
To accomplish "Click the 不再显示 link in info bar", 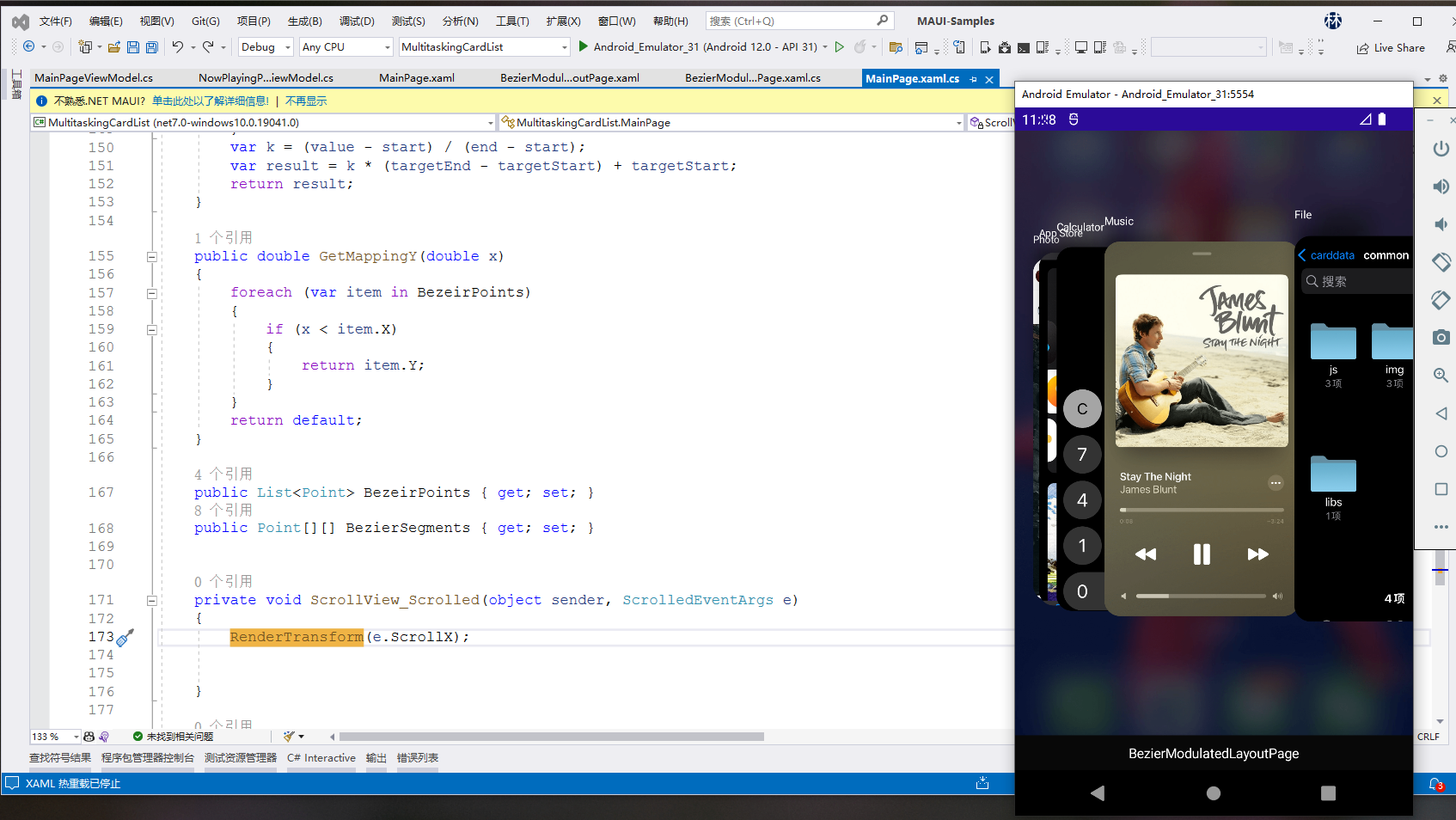I will (306, 101).
